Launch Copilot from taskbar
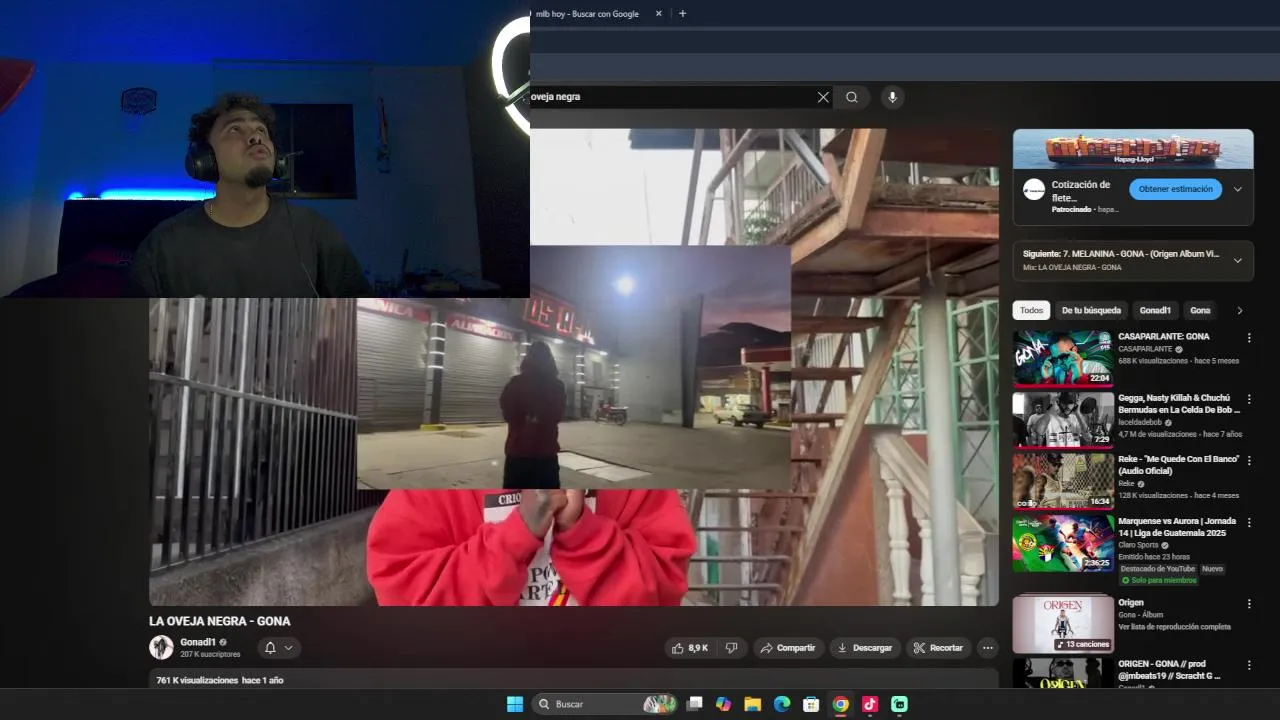This screenshot has width=1280, height=720. (724, 704)
